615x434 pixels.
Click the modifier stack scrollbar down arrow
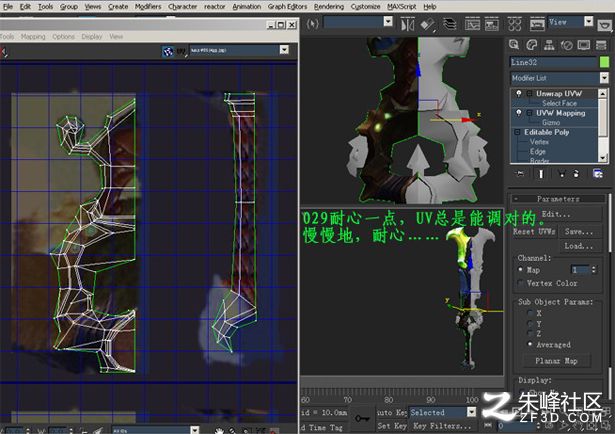pos(603,158)
